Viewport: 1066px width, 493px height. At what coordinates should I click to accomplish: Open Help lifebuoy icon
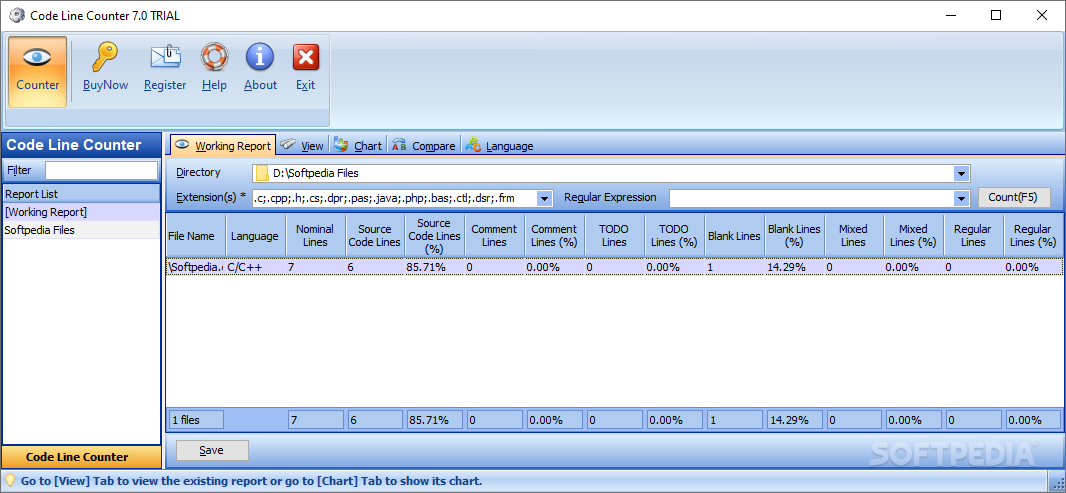(214, 57)
